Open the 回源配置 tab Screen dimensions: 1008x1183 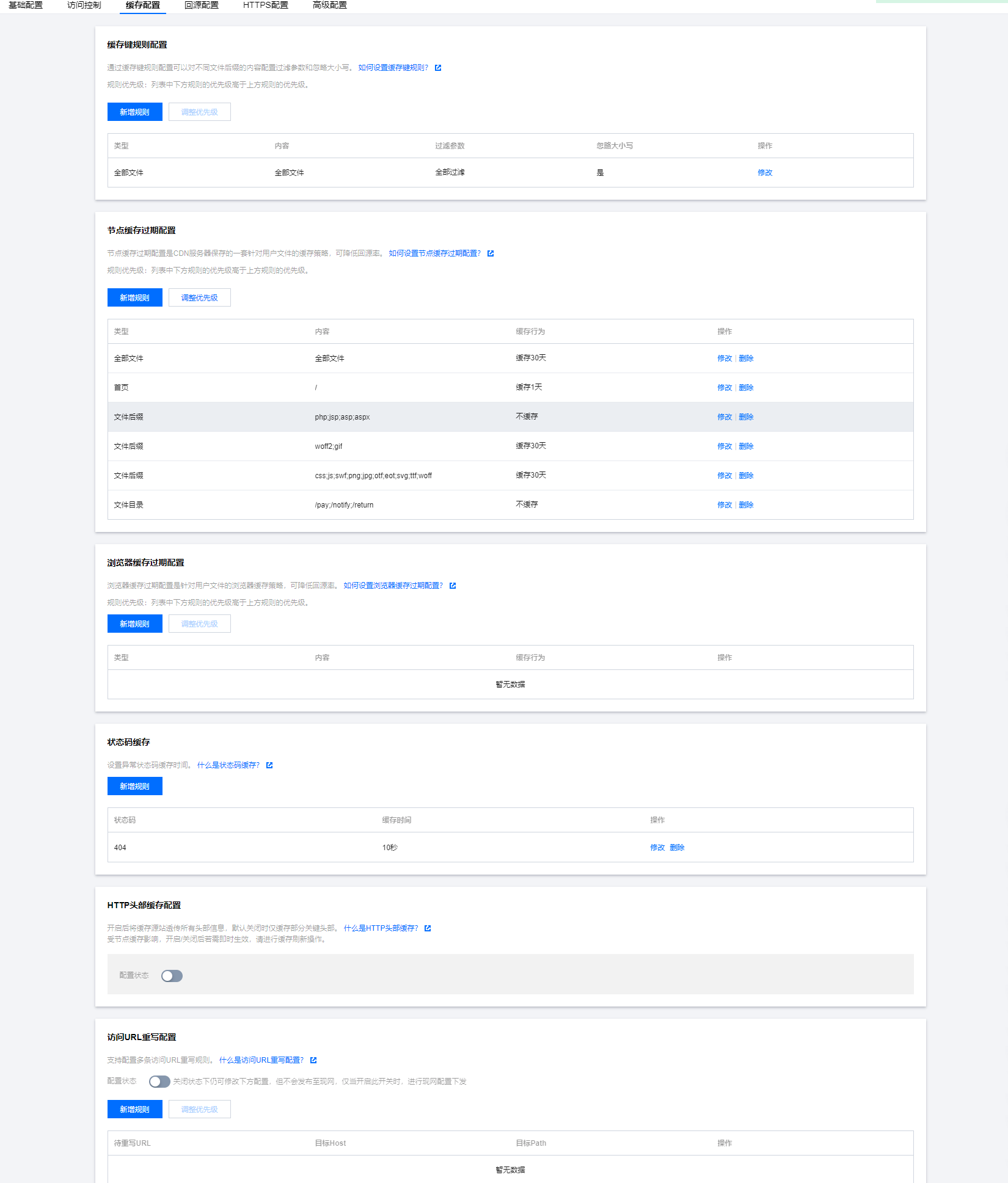click(x=202, y=5)
